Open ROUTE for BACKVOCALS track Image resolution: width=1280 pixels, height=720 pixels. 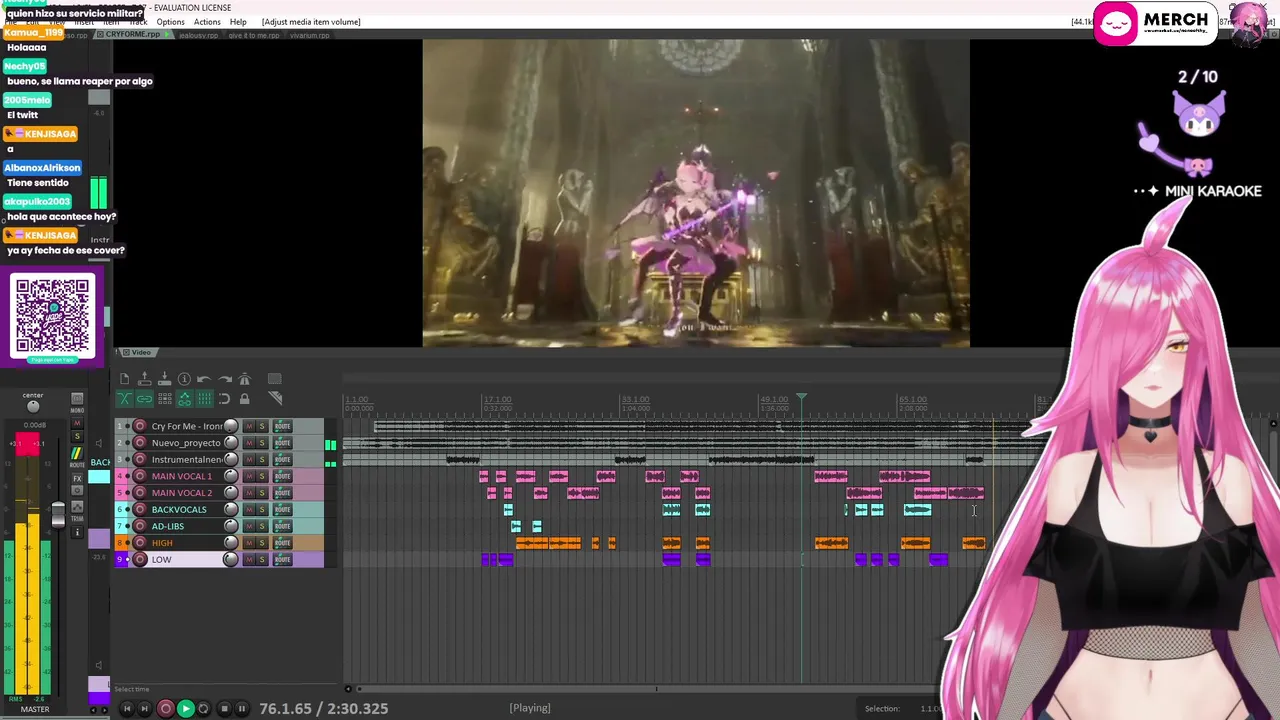pos(282,509)
